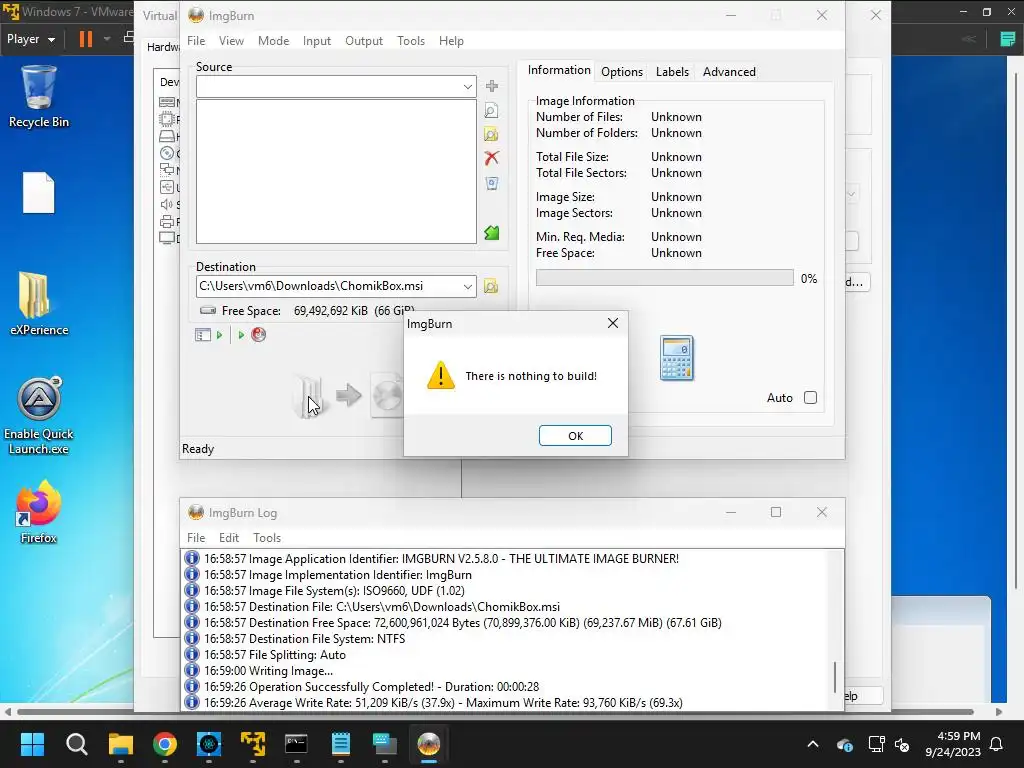This screenshot has height=768, width=1024.
Task: Select log line 'Operation Successfully Completed!'
Action: tap(372, 686)
